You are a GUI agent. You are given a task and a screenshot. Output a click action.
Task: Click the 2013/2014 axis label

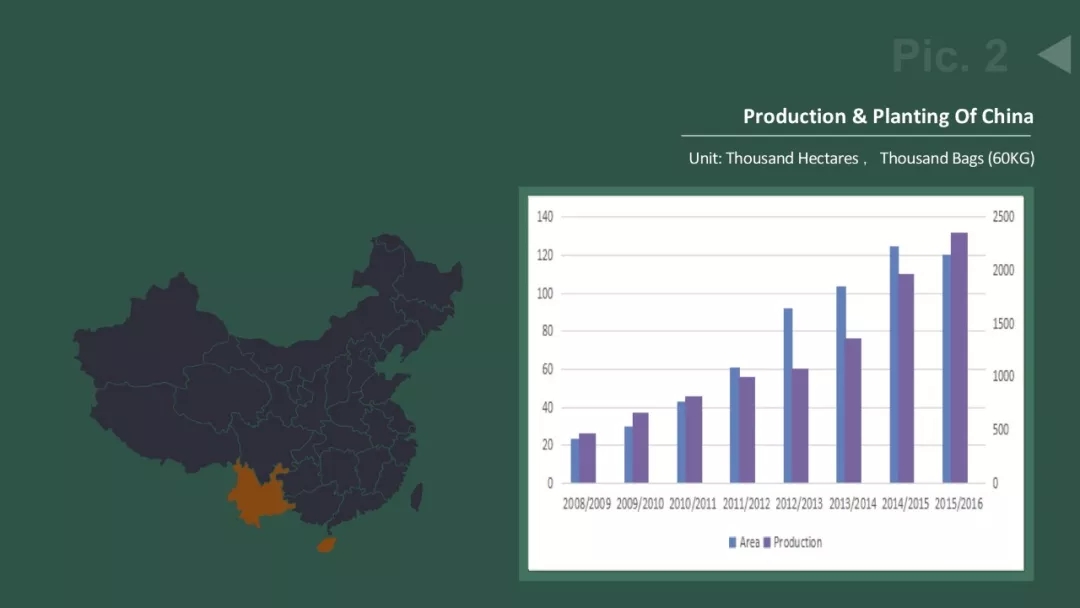[x=852, y=504]
